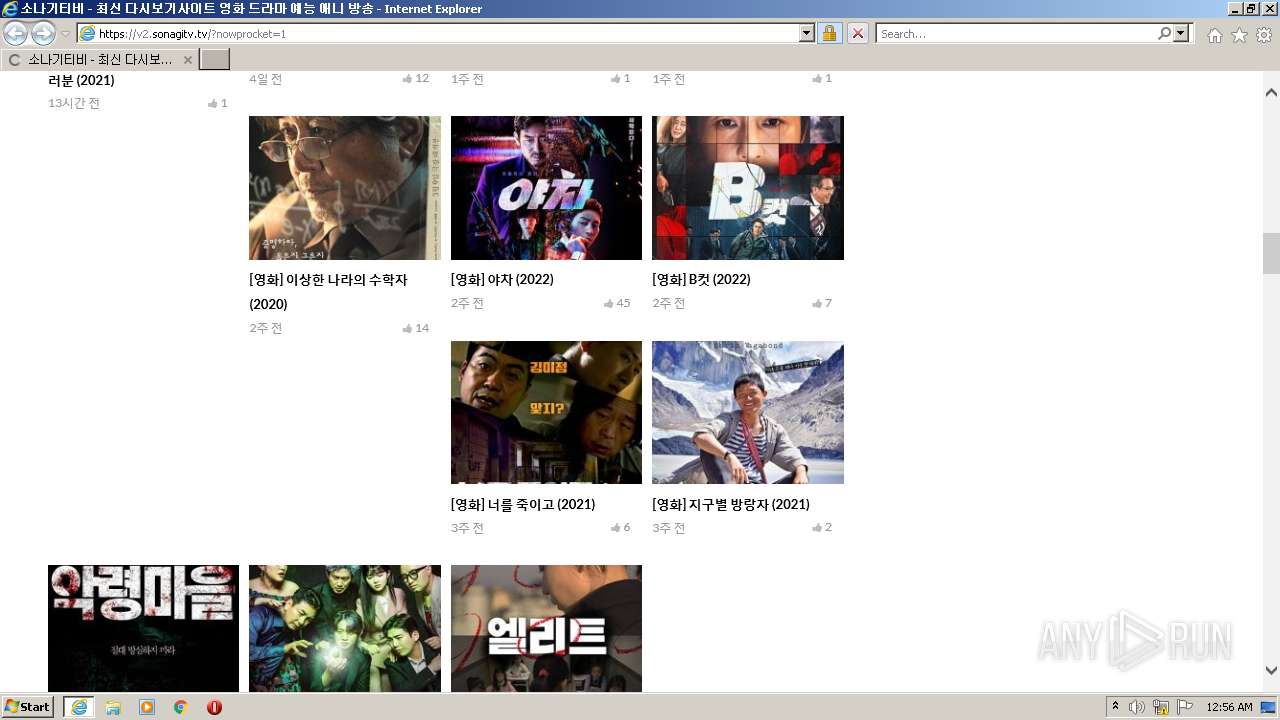Open the 엘리트 poster thumbnail
The image size is (1280, 720).
(x=546, y=628)
